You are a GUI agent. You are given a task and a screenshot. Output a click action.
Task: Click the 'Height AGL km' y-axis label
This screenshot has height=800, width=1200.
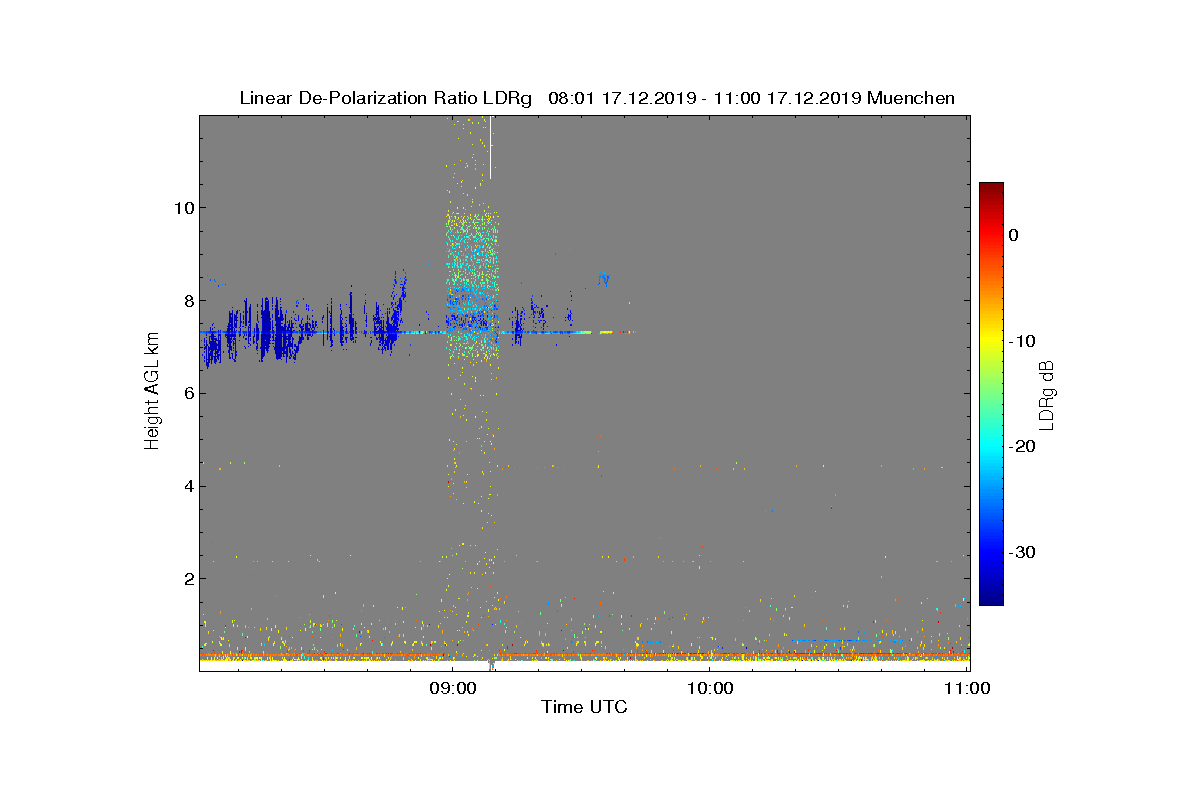(152, 393)
